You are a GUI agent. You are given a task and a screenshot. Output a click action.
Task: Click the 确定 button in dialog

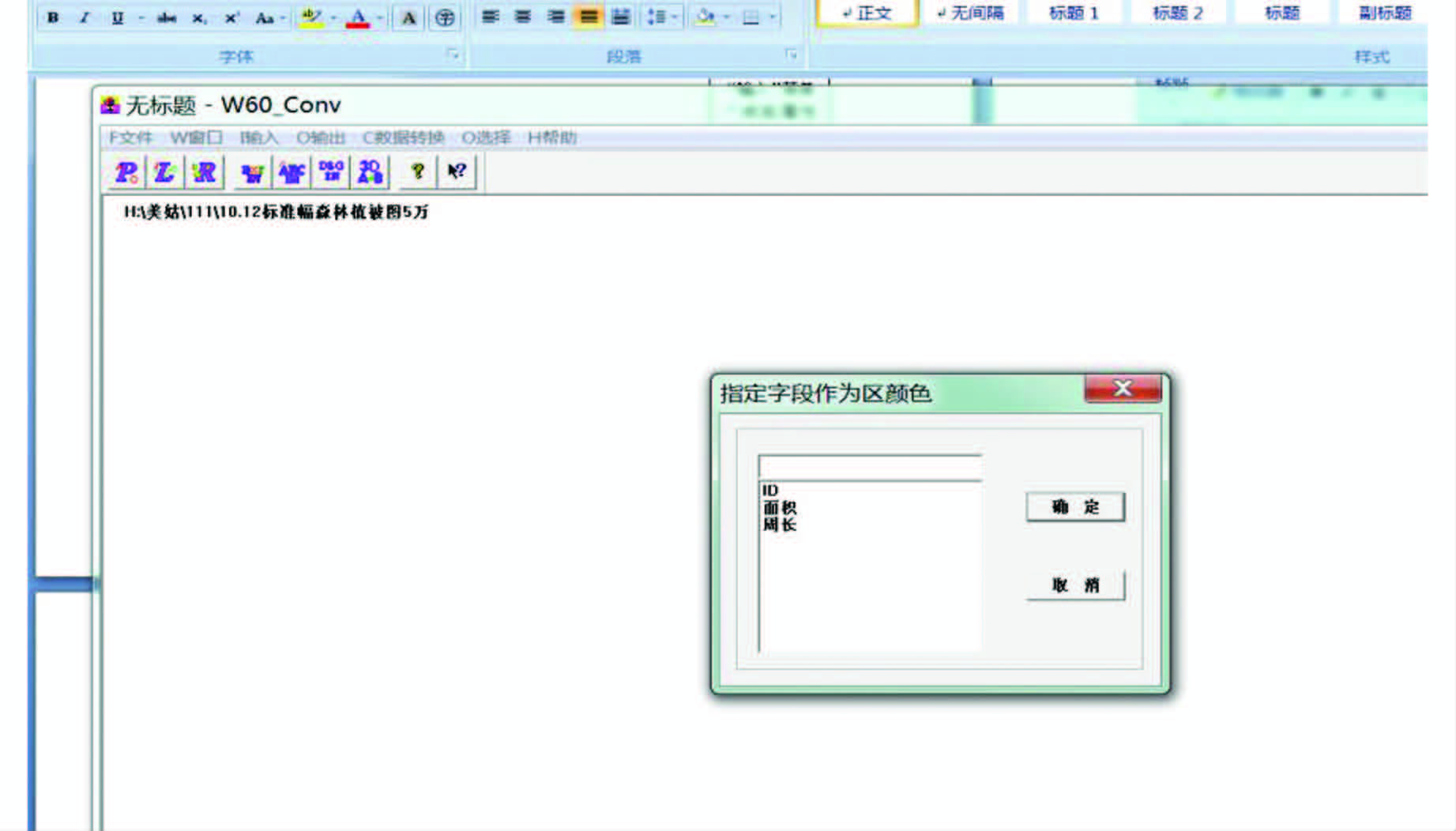1074,507
